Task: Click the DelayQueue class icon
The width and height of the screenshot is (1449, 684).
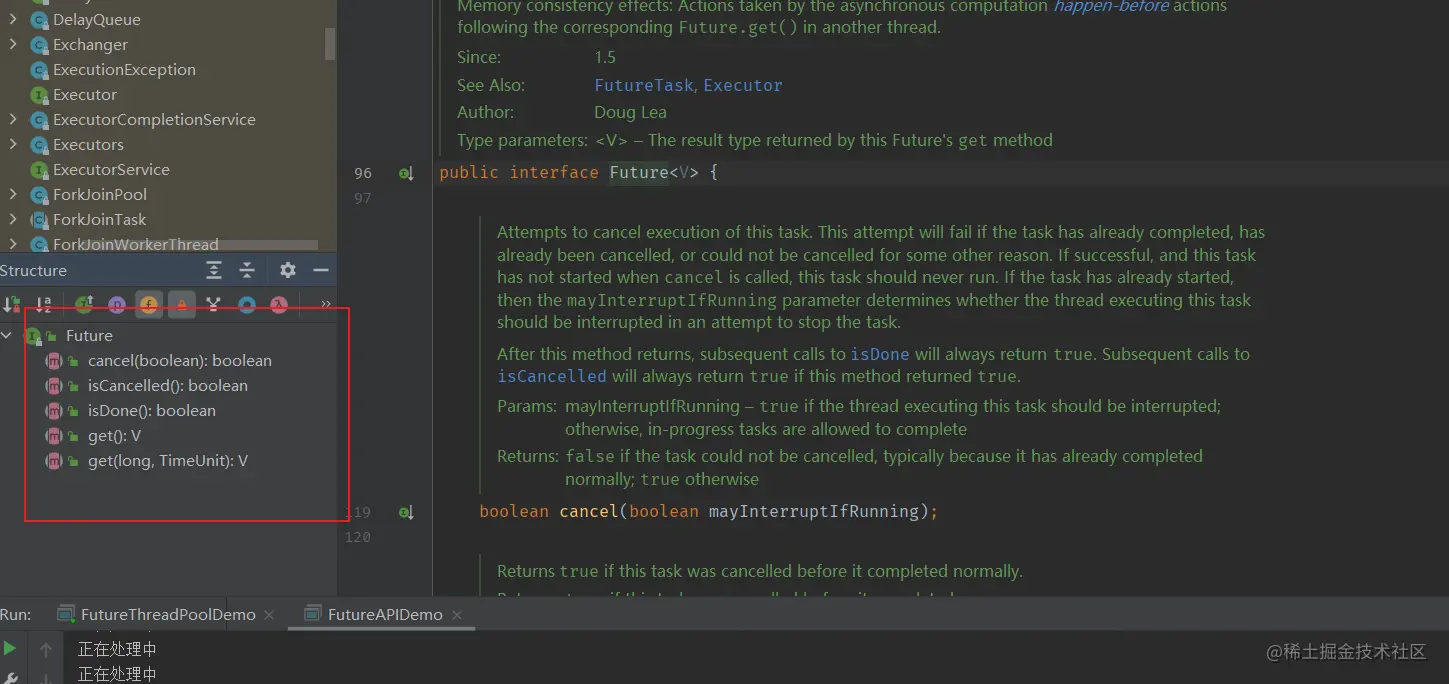Action: (x=40, y=20)
